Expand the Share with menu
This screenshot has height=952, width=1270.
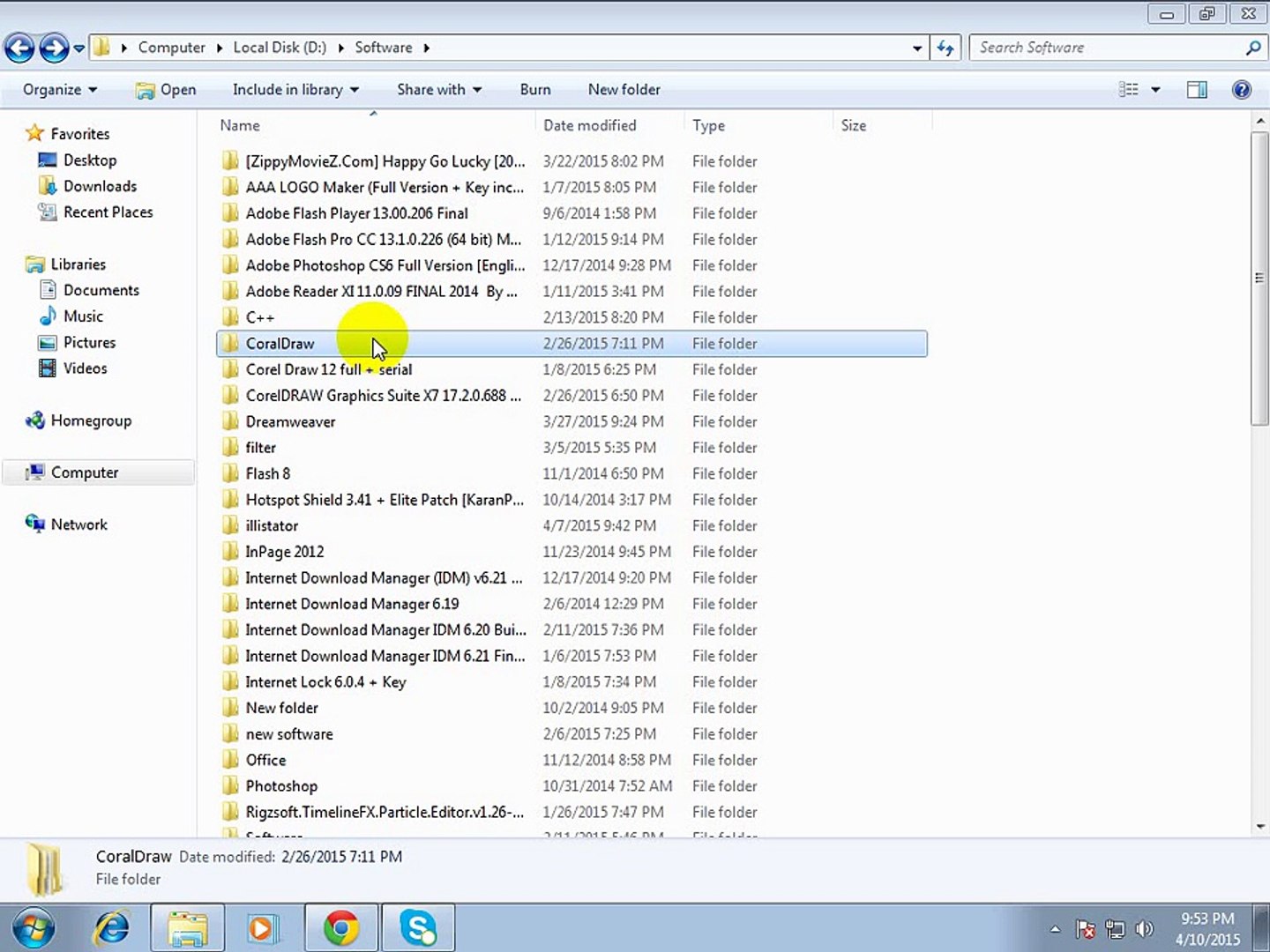(x=439, y=89)
